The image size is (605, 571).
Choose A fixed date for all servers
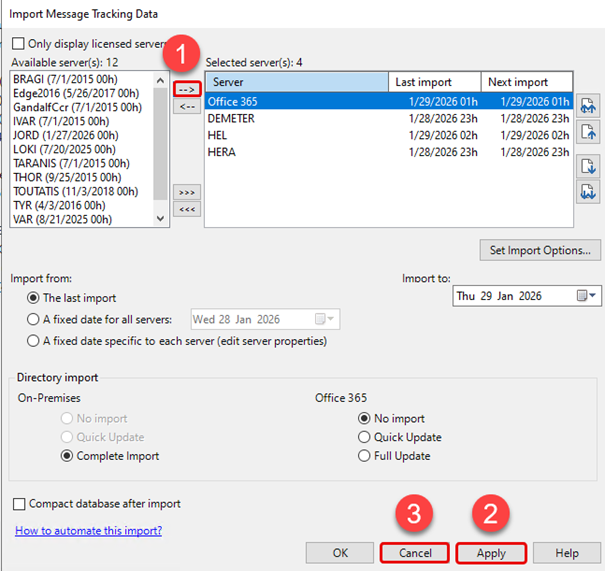pos(33,319)
